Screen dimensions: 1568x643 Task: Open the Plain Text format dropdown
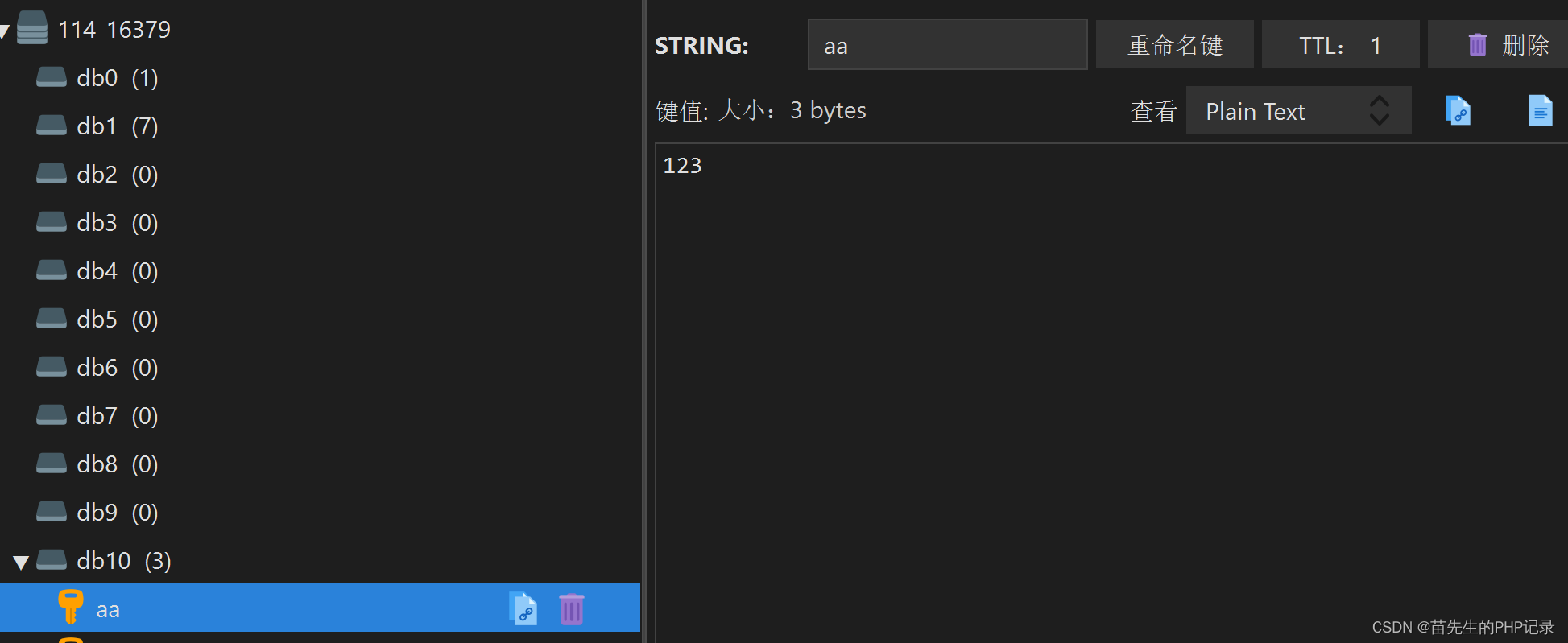coord(1298,110)
